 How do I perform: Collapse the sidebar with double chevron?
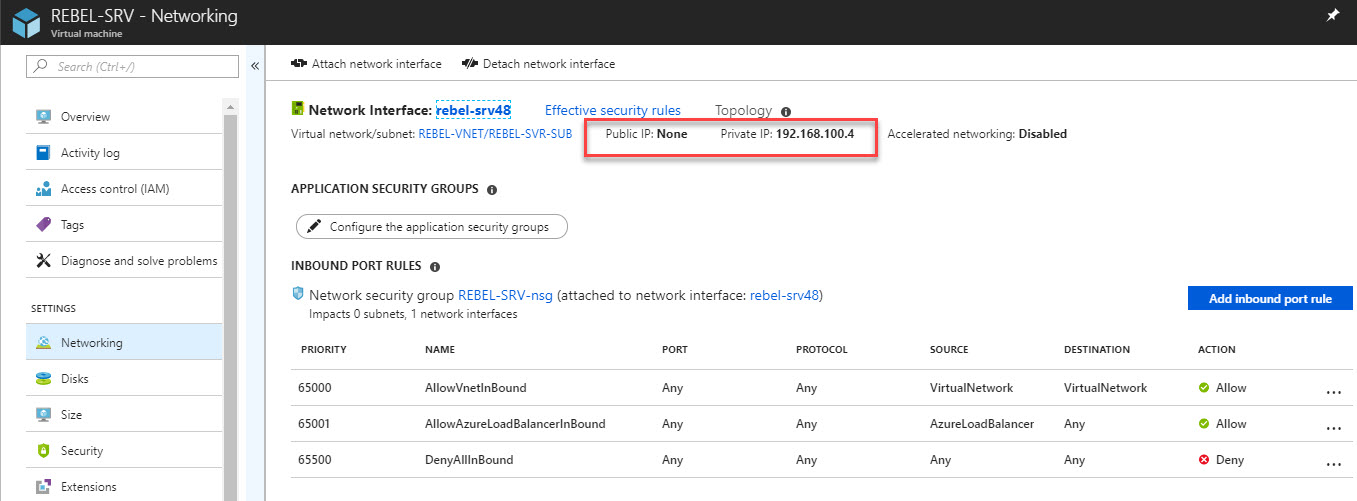(x=254, y=66)
